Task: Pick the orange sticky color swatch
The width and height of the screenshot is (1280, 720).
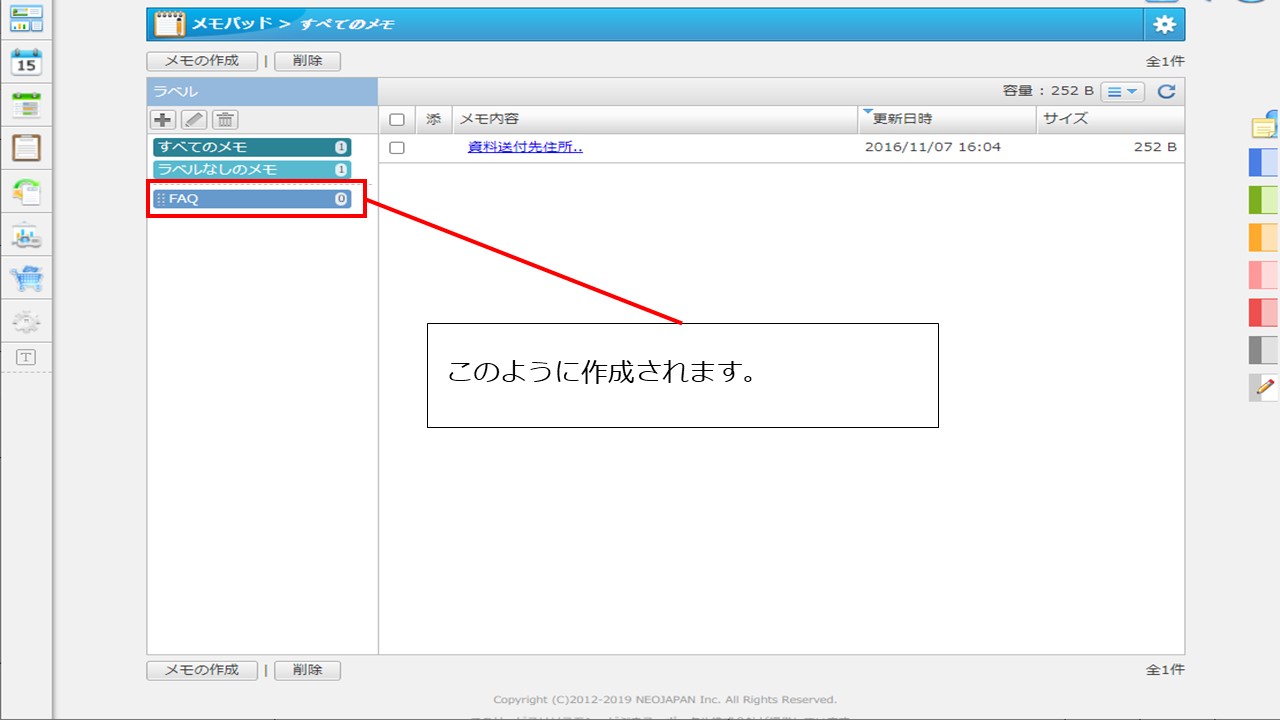Action: click(1264, 237)
